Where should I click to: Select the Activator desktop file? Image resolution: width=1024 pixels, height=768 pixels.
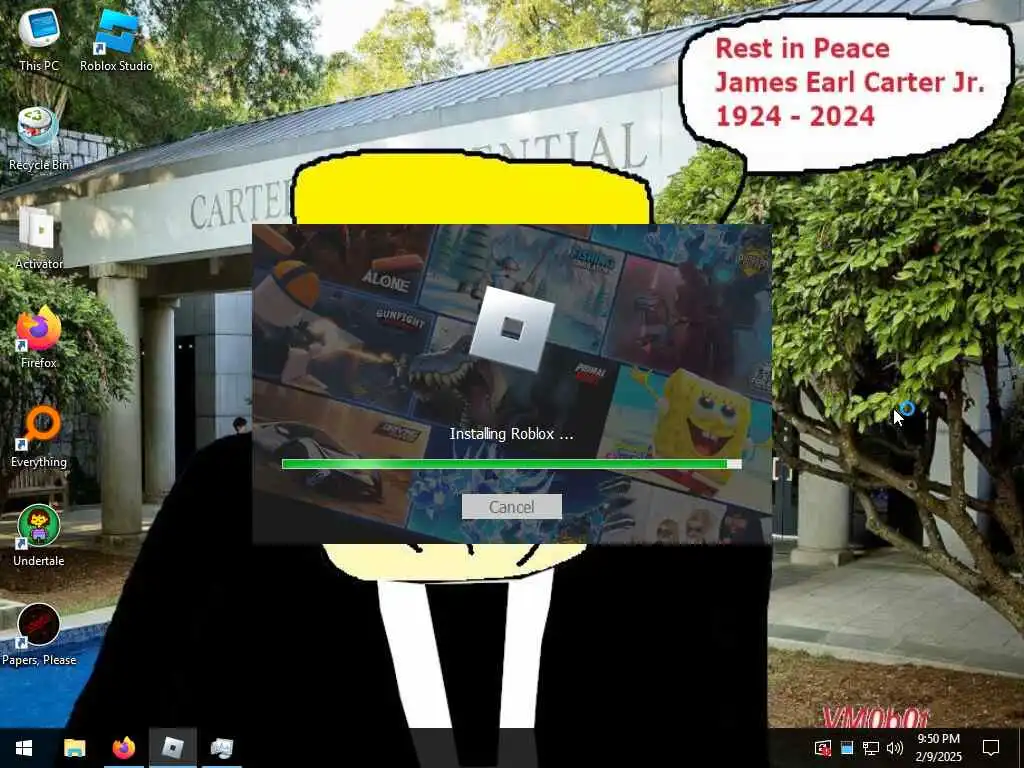[39, 238]
